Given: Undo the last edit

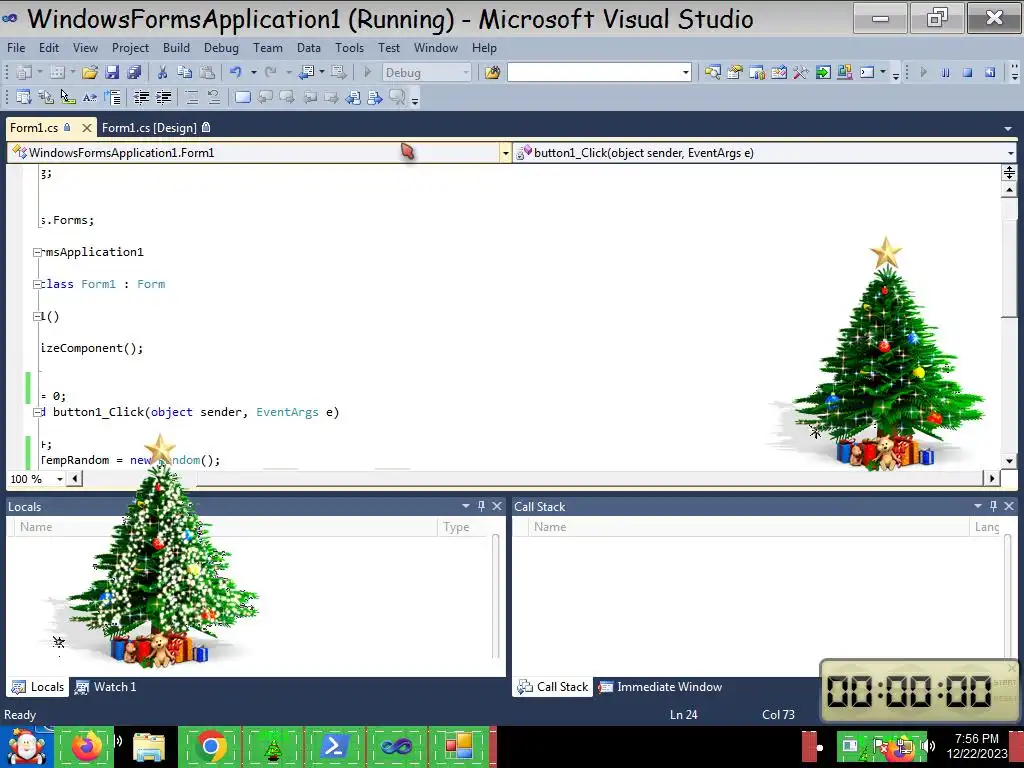Looking at the screenshot, I should click(x=236, y=72).
